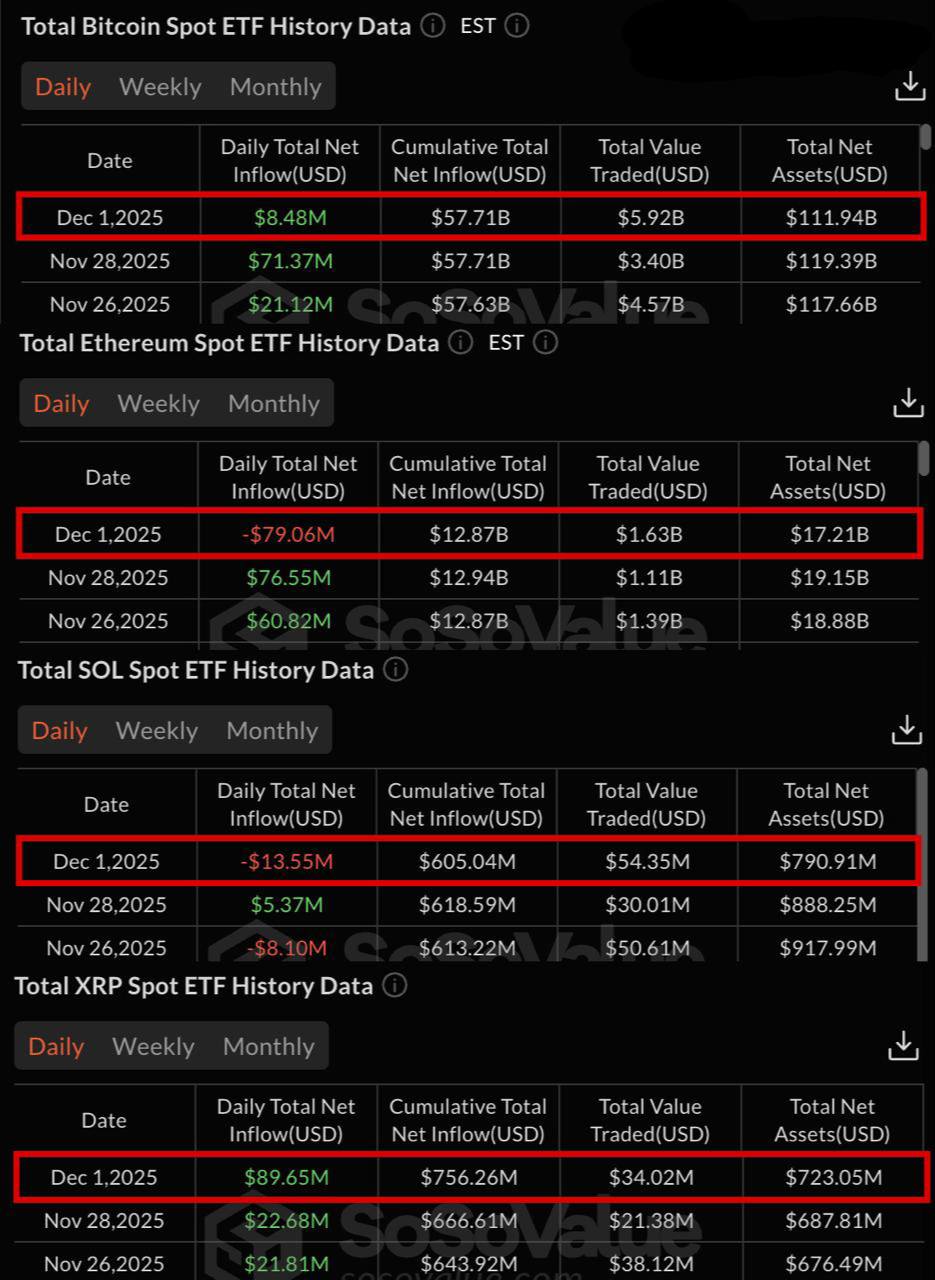Switch Bitcoin ETF table to Monthly

point(275,87)
